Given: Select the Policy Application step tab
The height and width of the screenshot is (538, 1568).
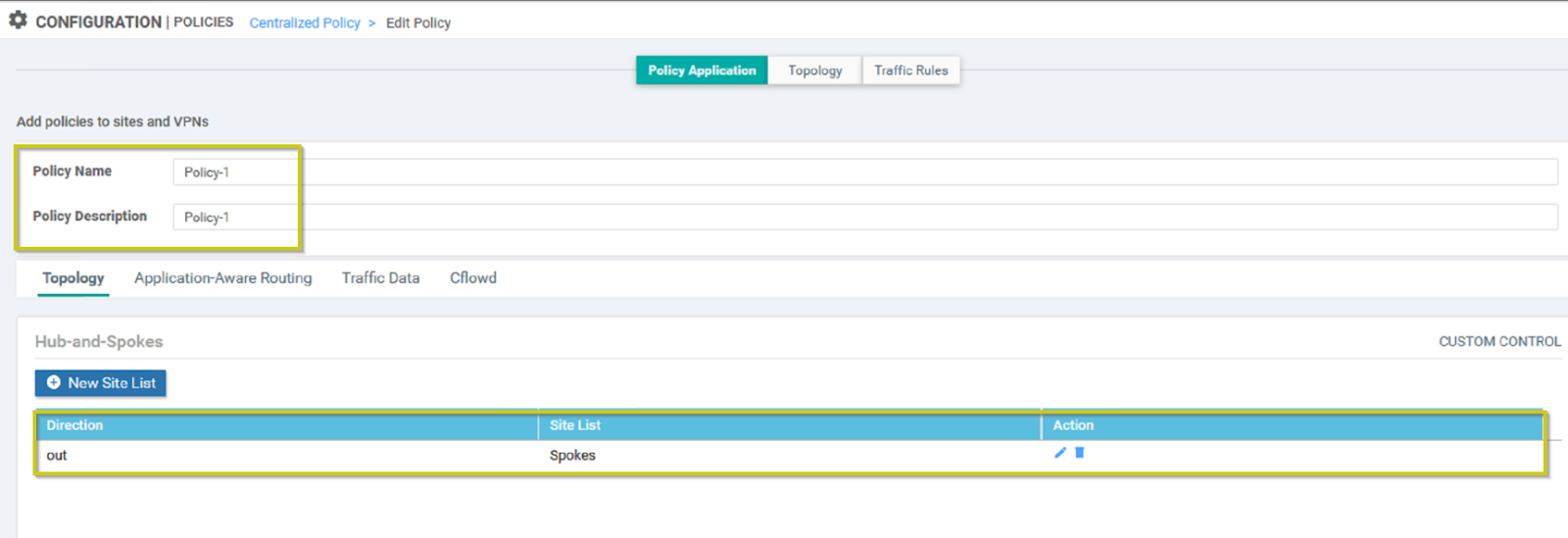Looking at the screenshot, I should click(x=702, y=71).
